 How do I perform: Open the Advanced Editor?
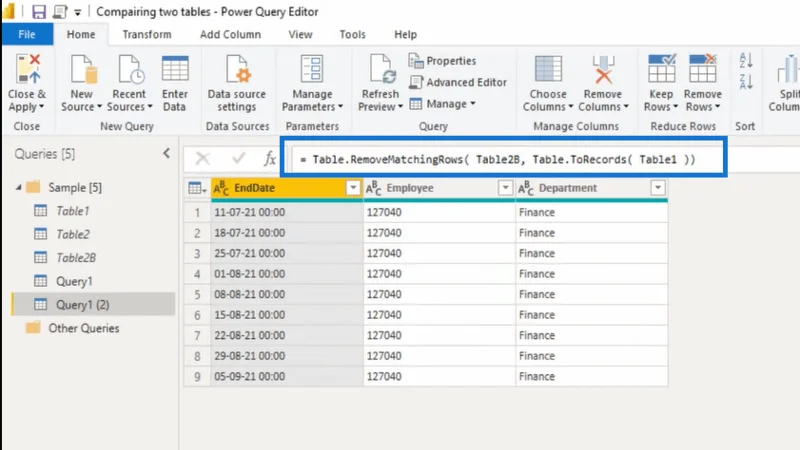[x=458, y=82]
